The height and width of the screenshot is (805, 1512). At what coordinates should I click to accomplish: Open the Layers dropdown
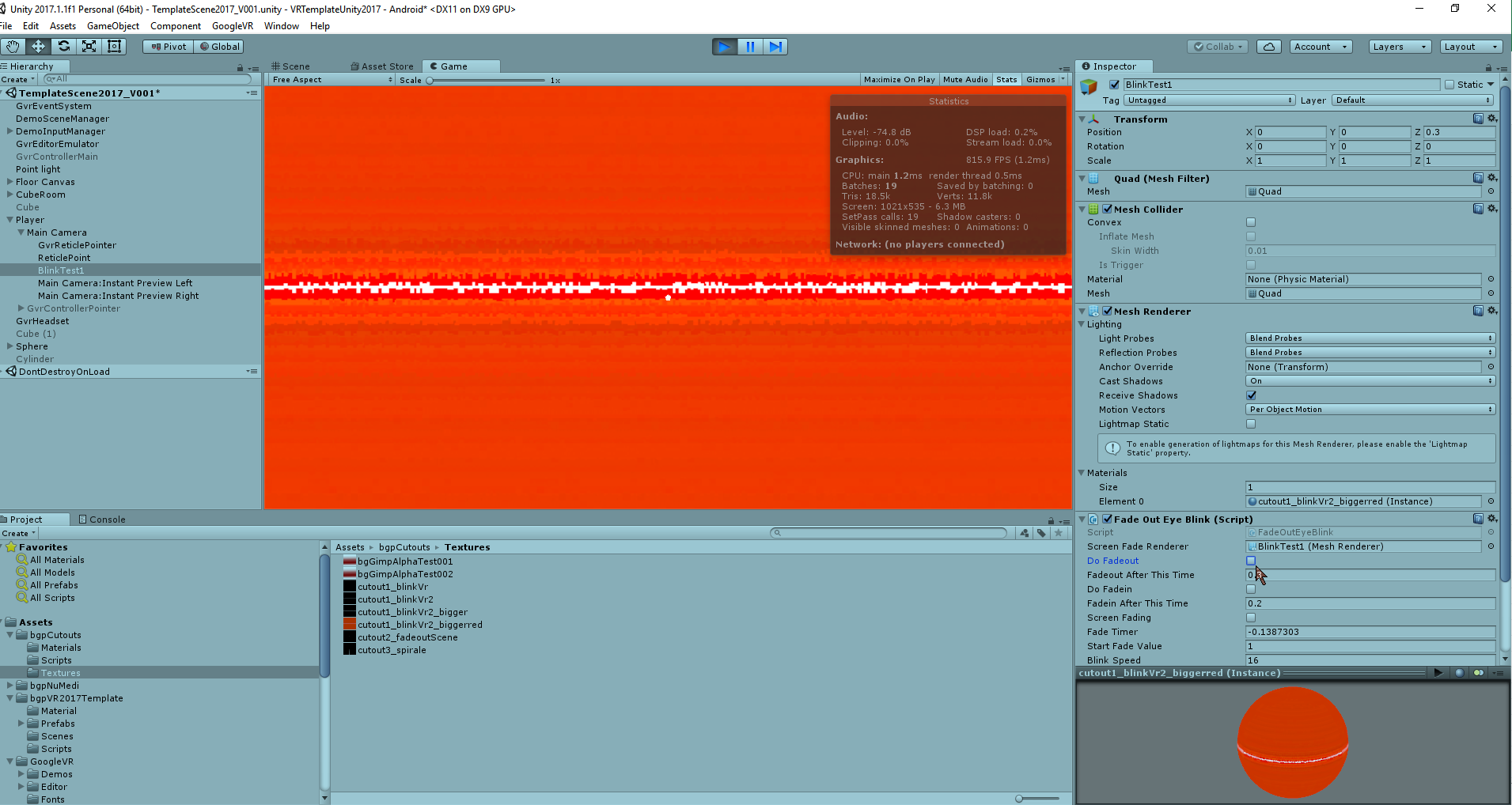click(x=1399, y=47)
